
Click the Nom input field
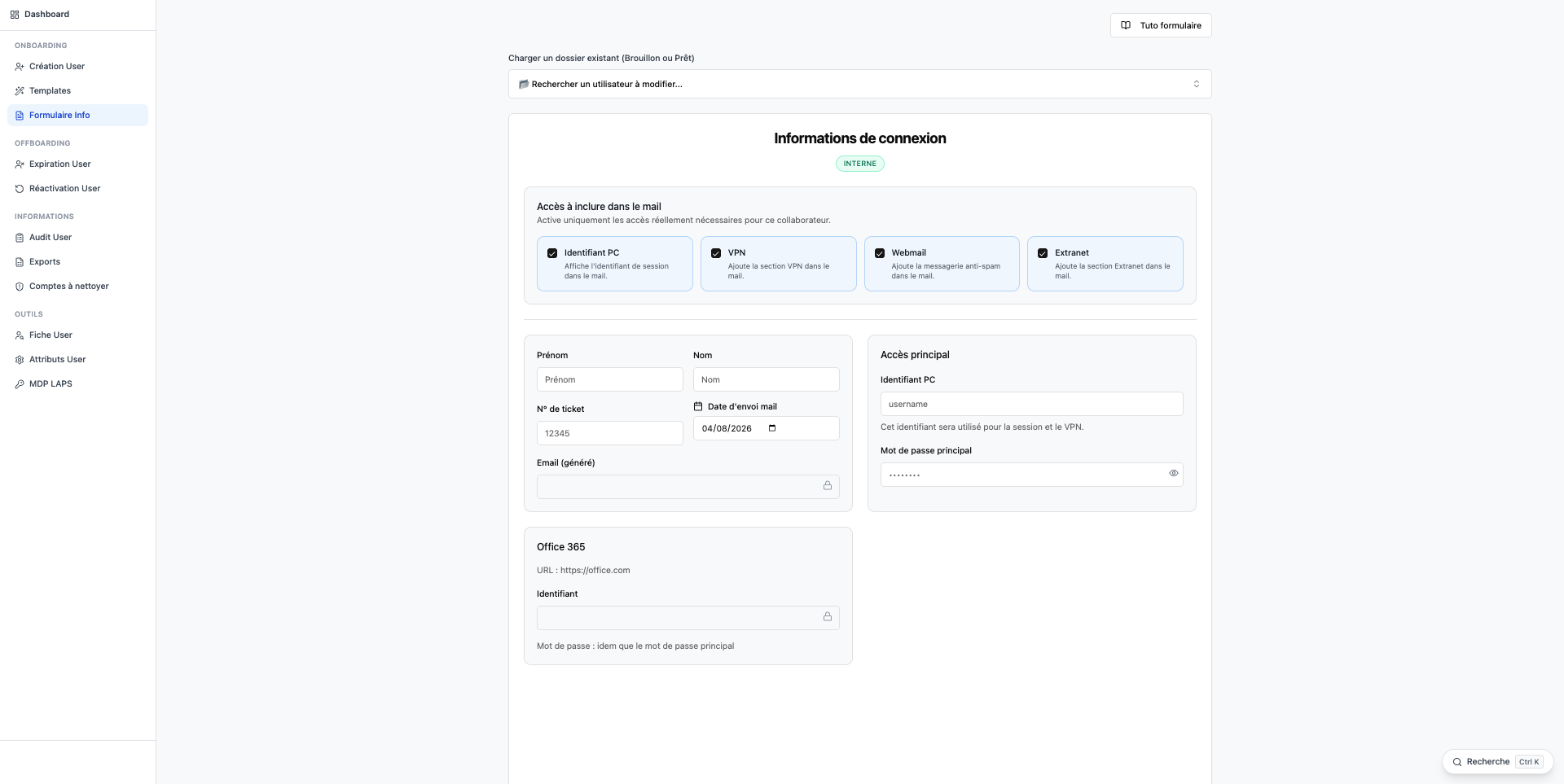(766, 379)
